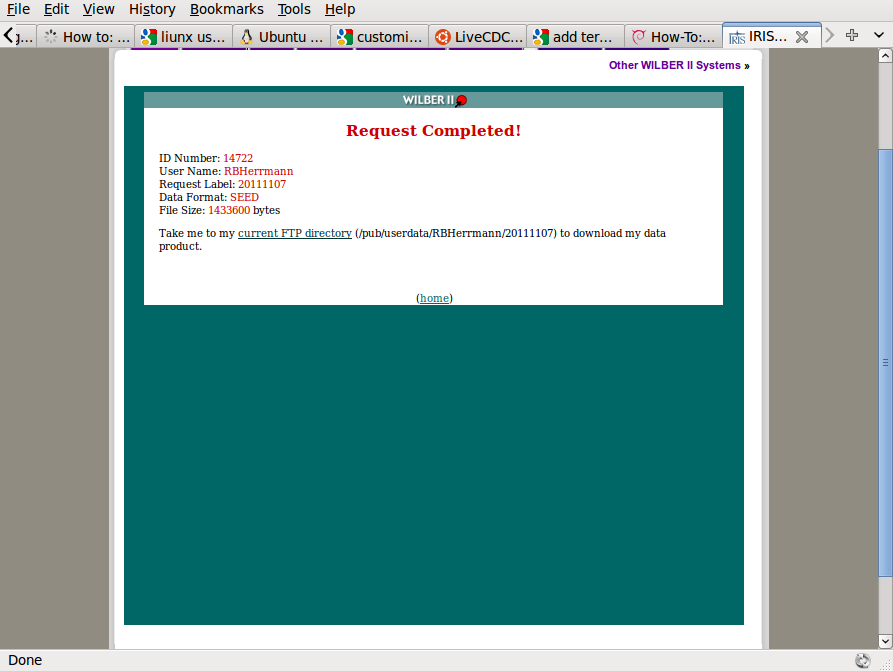Screen dimensions: 893x671
Task: Click the Tux penguin icon on Ubuntu tab
Action: [x=247, y=37]
